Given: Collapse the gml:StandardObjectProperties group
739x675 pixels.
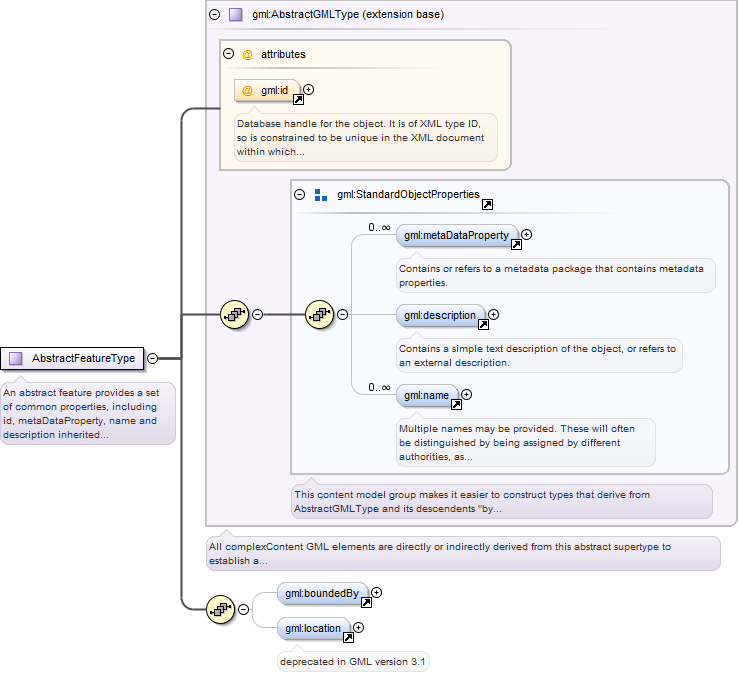Looking at the screenshot, I should click(300, 194).
